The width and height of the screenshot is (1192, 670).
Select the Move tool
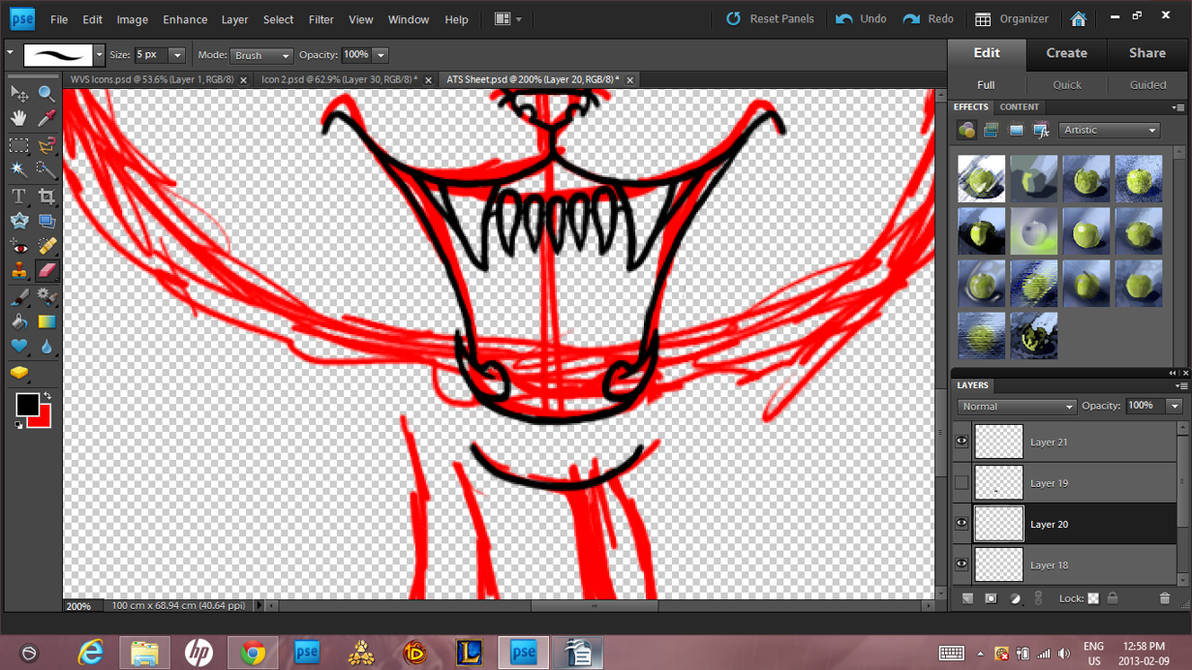coord(18,93)
